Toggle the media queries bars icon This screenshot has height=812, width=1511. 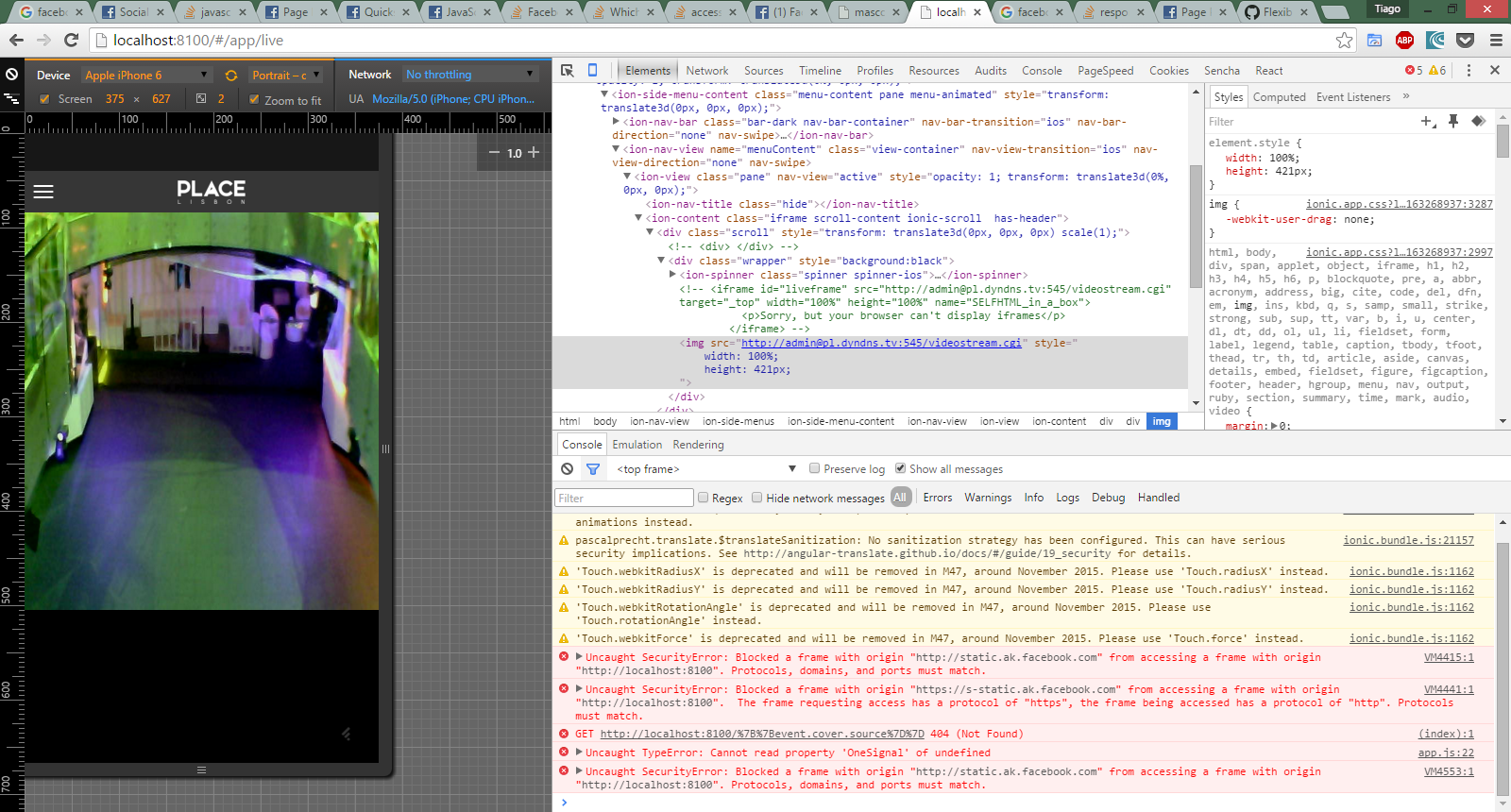11,98
